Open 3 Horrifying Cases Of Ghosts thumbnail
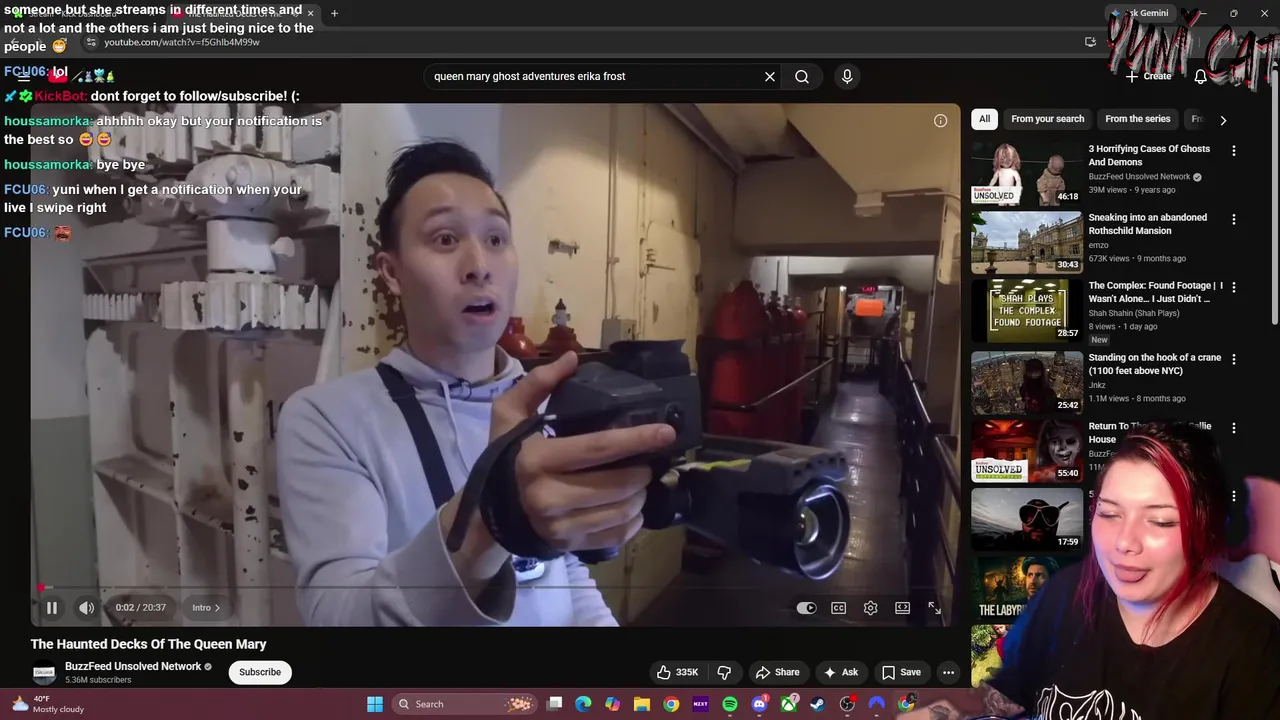The image size is (1280, 720). pos(1026,173)
